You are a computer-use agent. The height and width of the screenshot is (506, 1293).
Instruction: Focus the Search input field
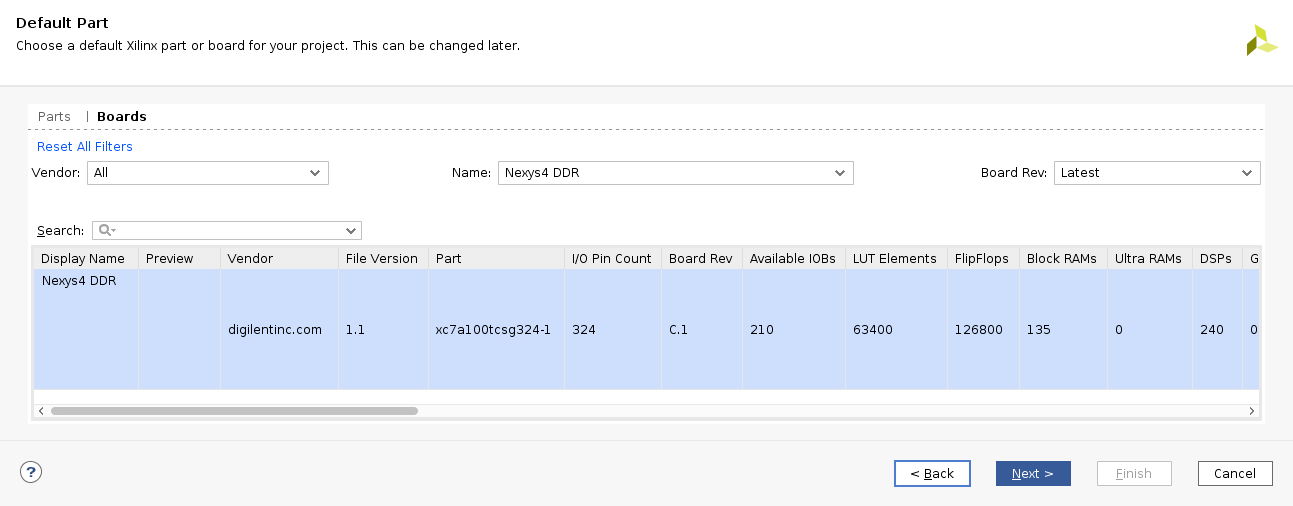click(227, 230)
